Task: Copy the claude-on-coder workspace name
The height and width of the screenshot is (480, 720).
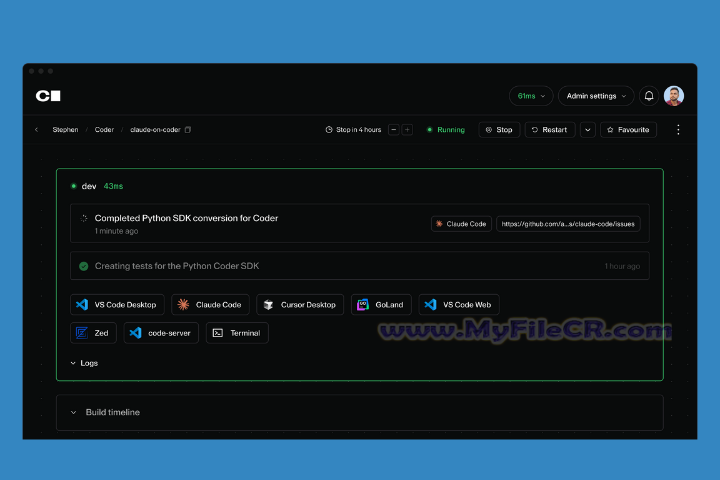Action: pyautogui.click(x=188, y=130)
